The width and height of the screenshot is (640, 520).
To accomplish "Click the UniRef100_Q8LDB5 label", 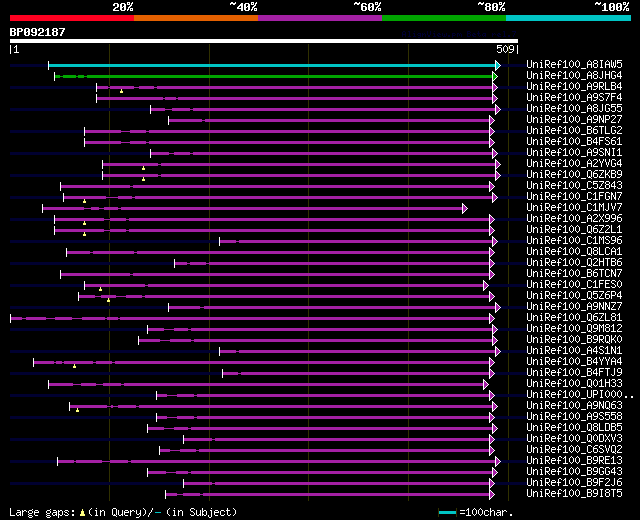I will pos(574,428).
